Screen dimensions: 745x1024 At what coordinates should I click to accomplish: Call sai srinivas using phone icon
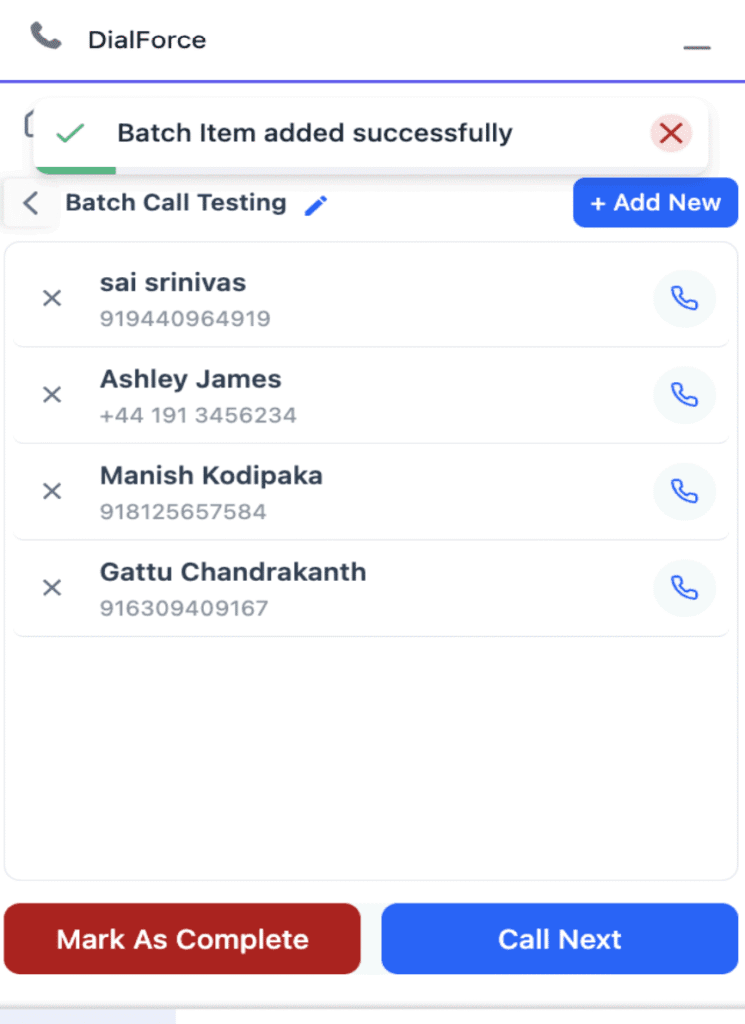[x=684, y=298]
